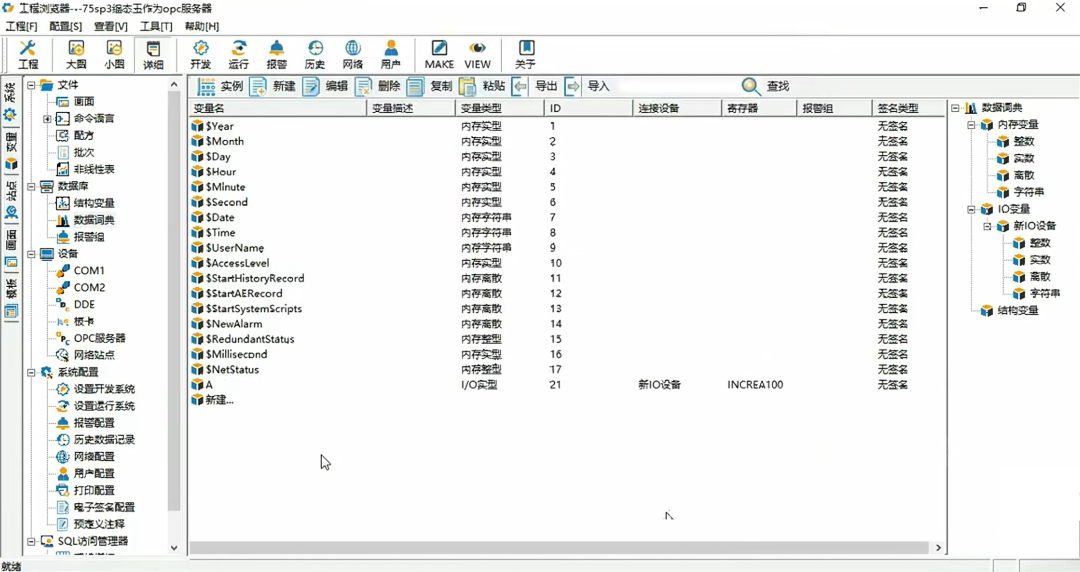Click 新建 to create a variable
Screen dimensions: 1080x572
pyautogui.click(x=272, y=86)
